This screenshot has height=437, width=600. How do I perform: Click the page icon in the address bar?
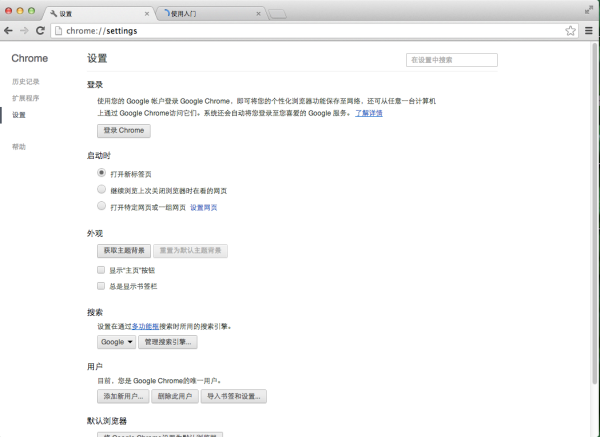coord(59,31)
